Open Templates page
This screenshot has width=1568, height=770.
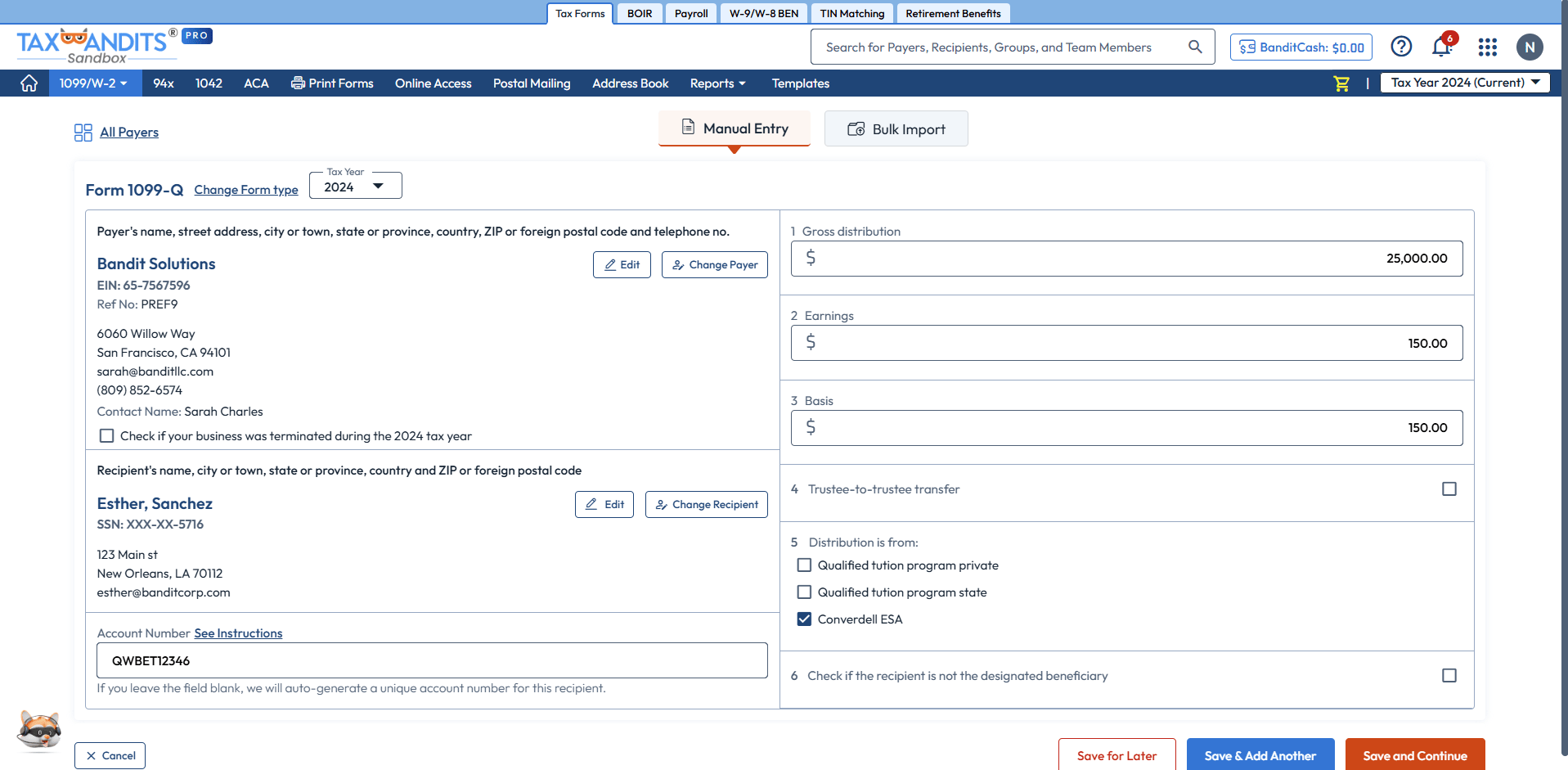click(x=801, y=83)
